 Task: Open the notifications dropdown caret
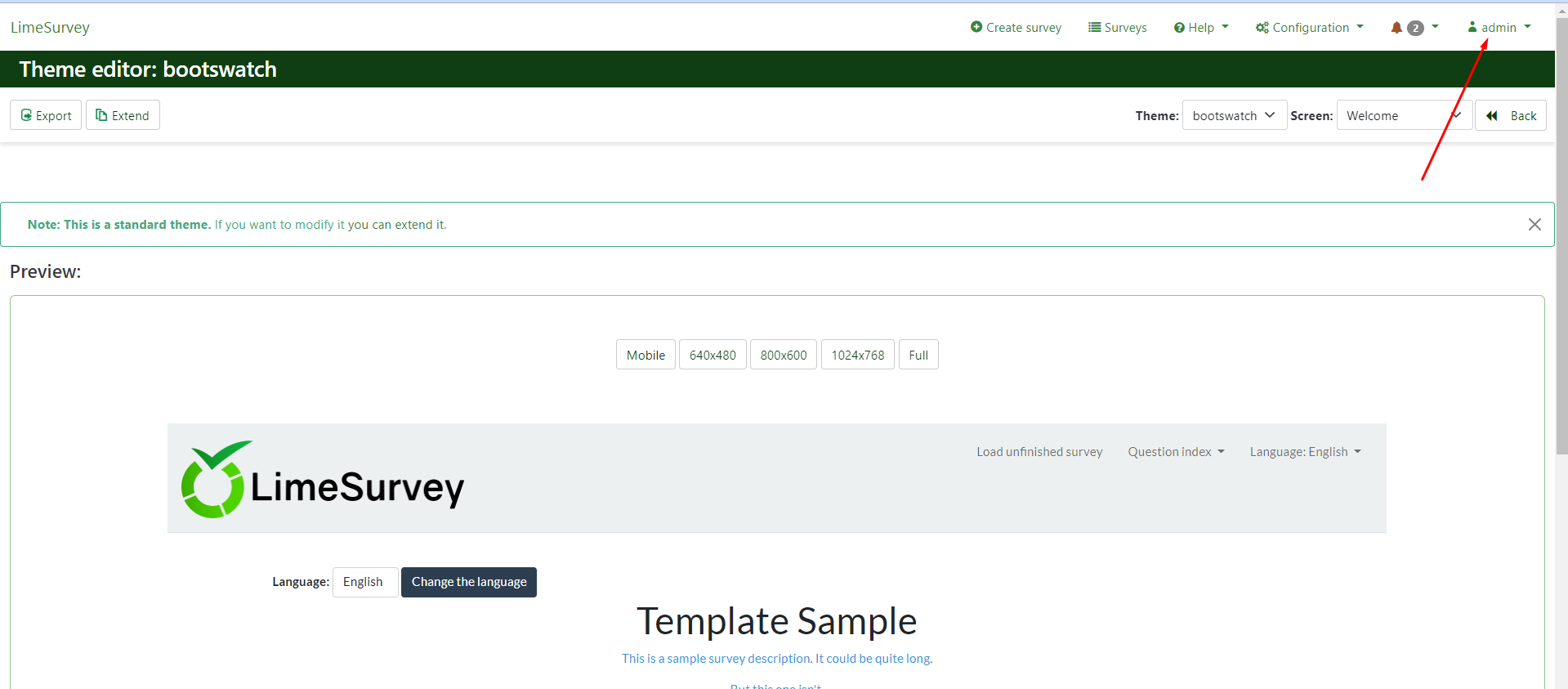(1435, 27)
